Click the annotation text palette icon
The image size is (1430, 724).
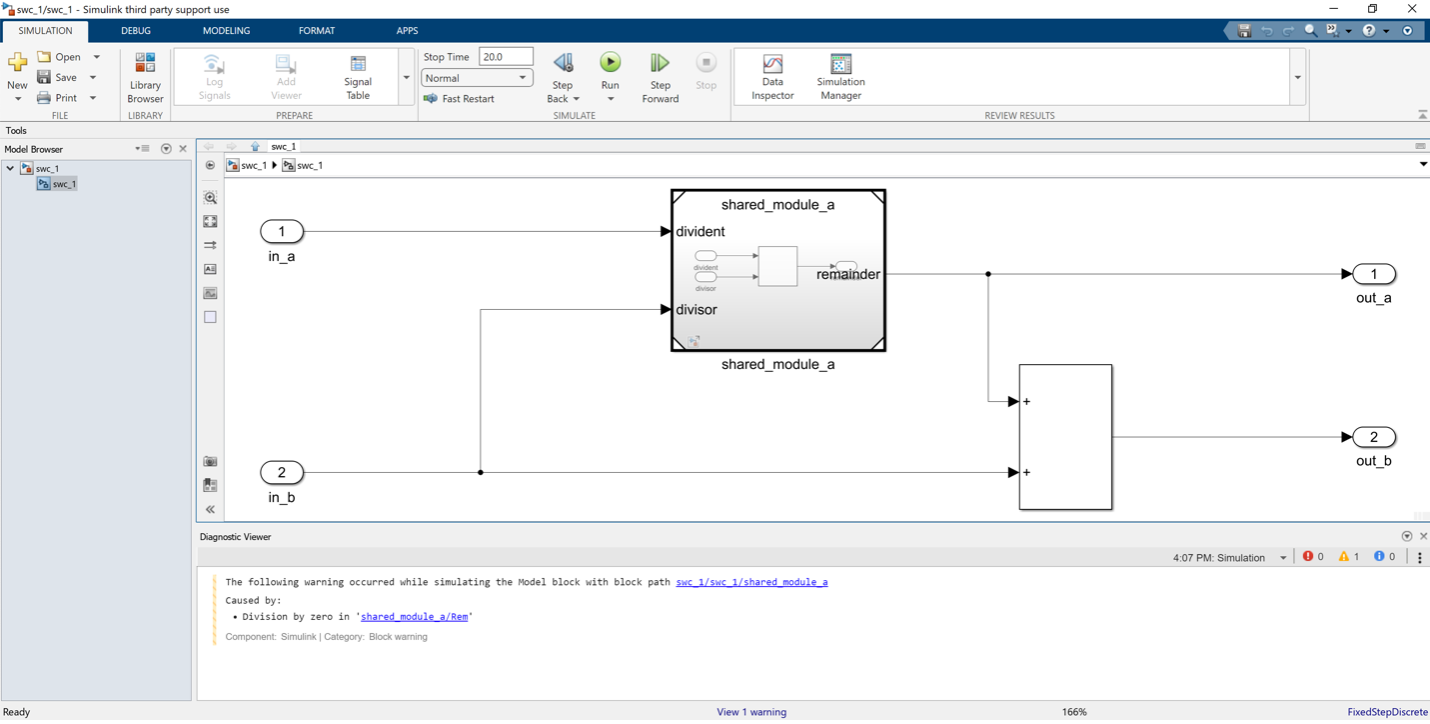210,269
